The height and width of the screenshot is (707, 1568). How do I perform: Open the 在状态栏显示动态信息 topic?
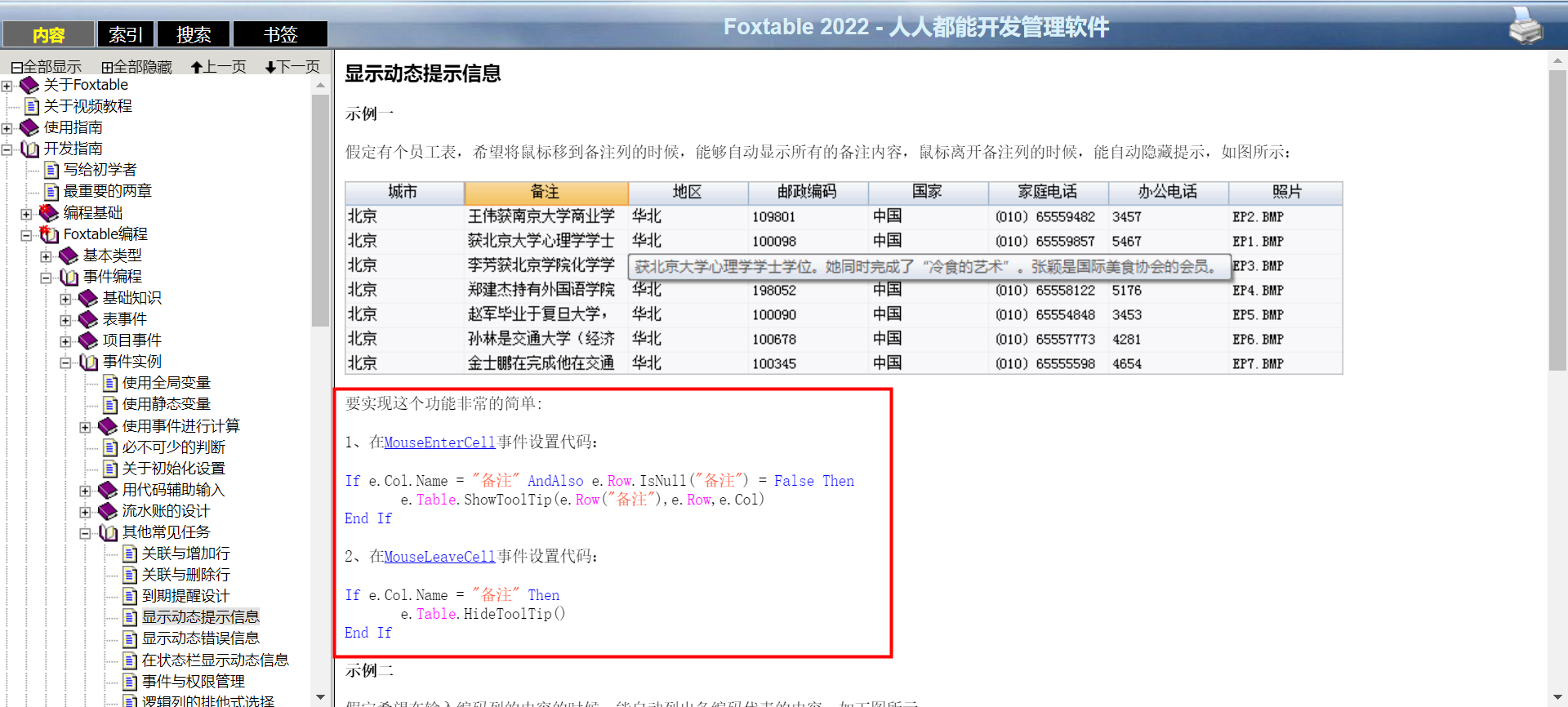[x=216, y=660]
